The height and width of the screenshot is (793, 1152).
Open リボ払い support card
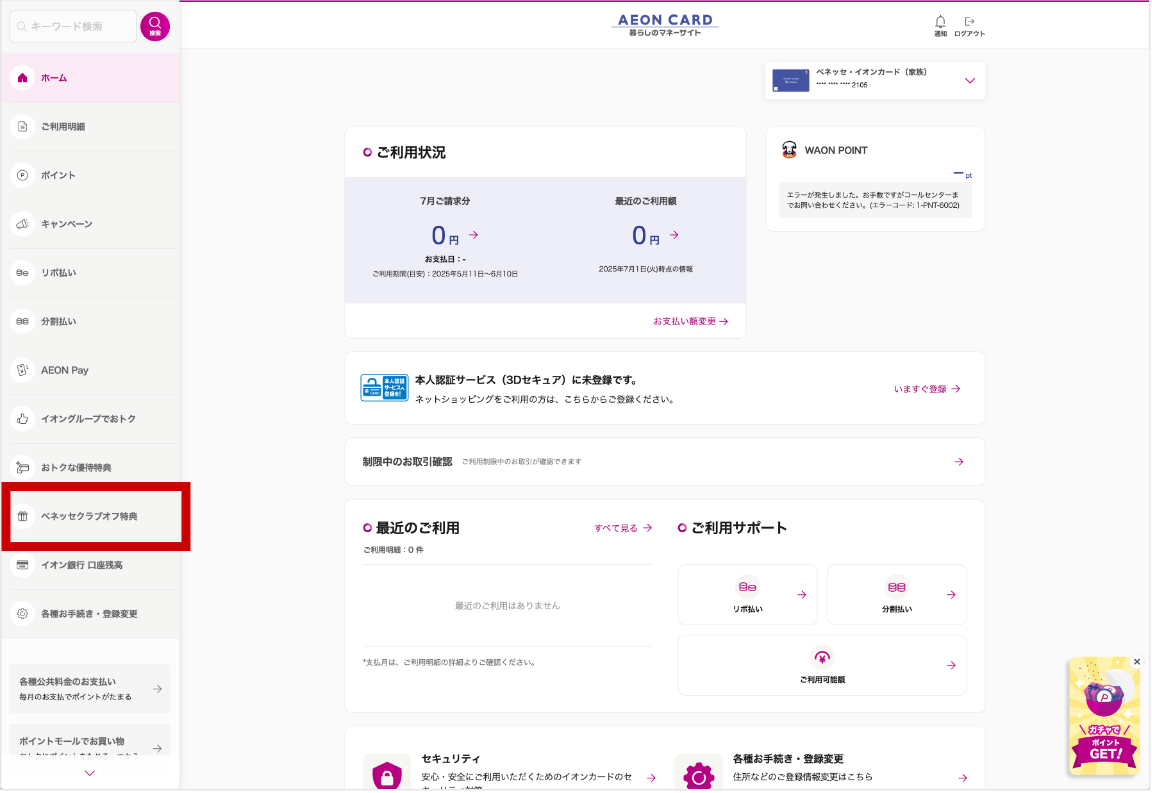click(747, 595)
